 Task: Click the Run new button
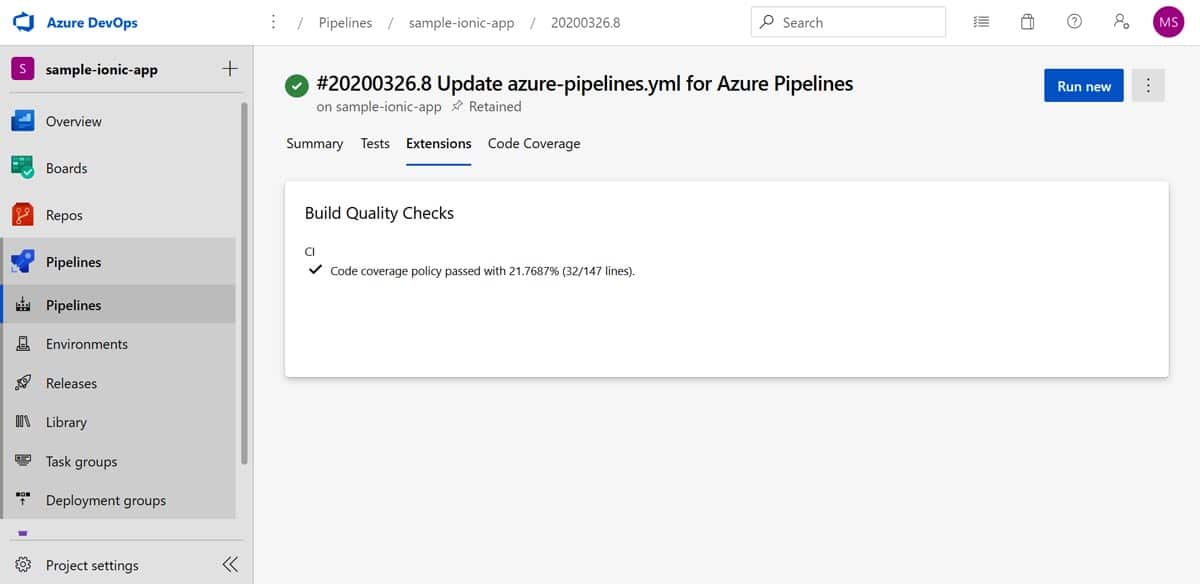pyautogui.click(x=1084, y=86)
